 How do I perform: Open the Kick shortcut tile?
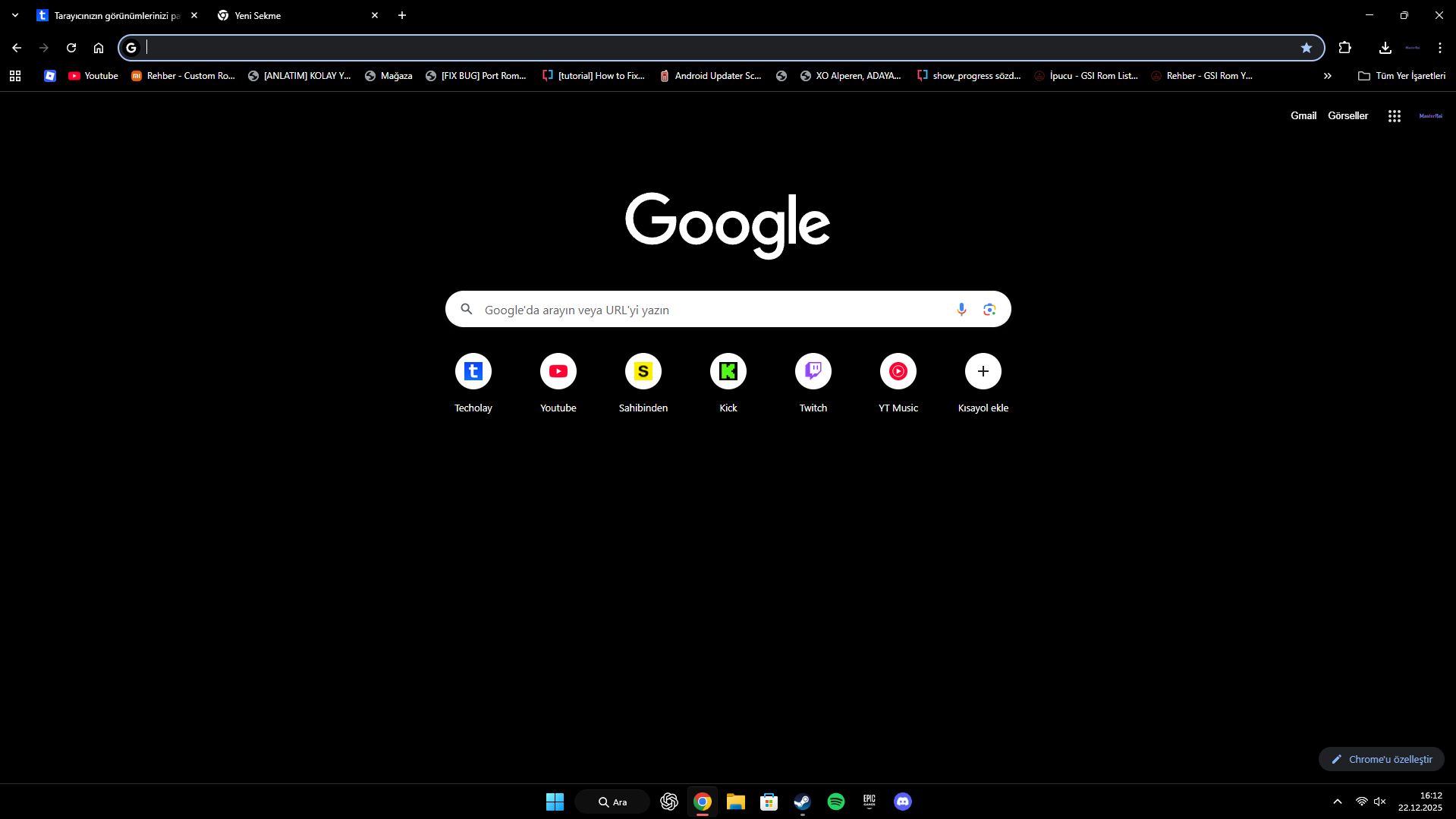728,384
